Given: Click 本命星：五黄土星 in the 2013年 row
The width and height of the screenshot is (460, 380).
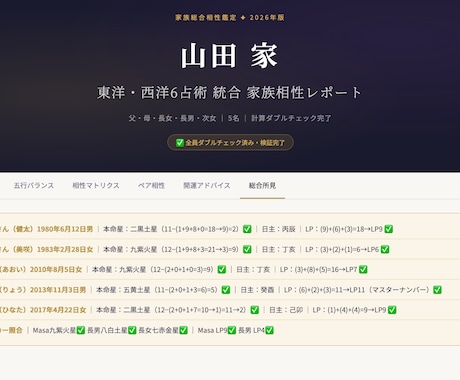Looking at the screenshot, I should coord(123,290).
